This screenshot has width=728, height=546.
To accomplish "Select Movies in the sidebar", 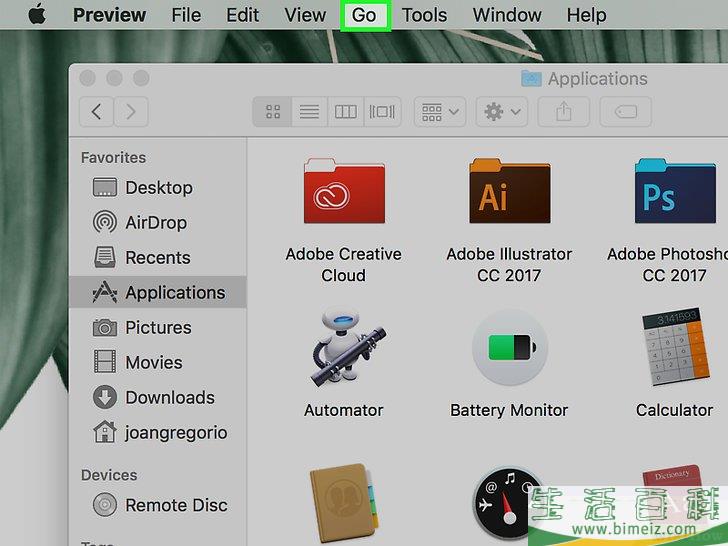I will pos(158,362).
